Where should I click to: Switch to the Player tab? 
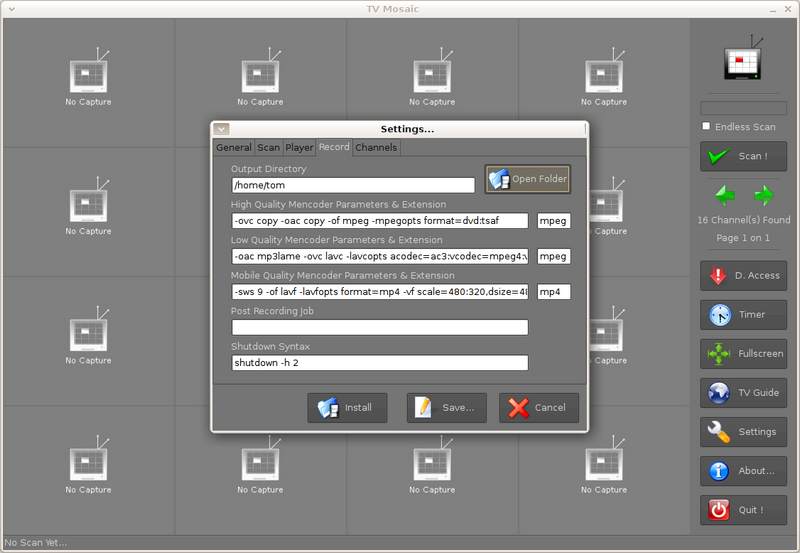click(299, 147)
